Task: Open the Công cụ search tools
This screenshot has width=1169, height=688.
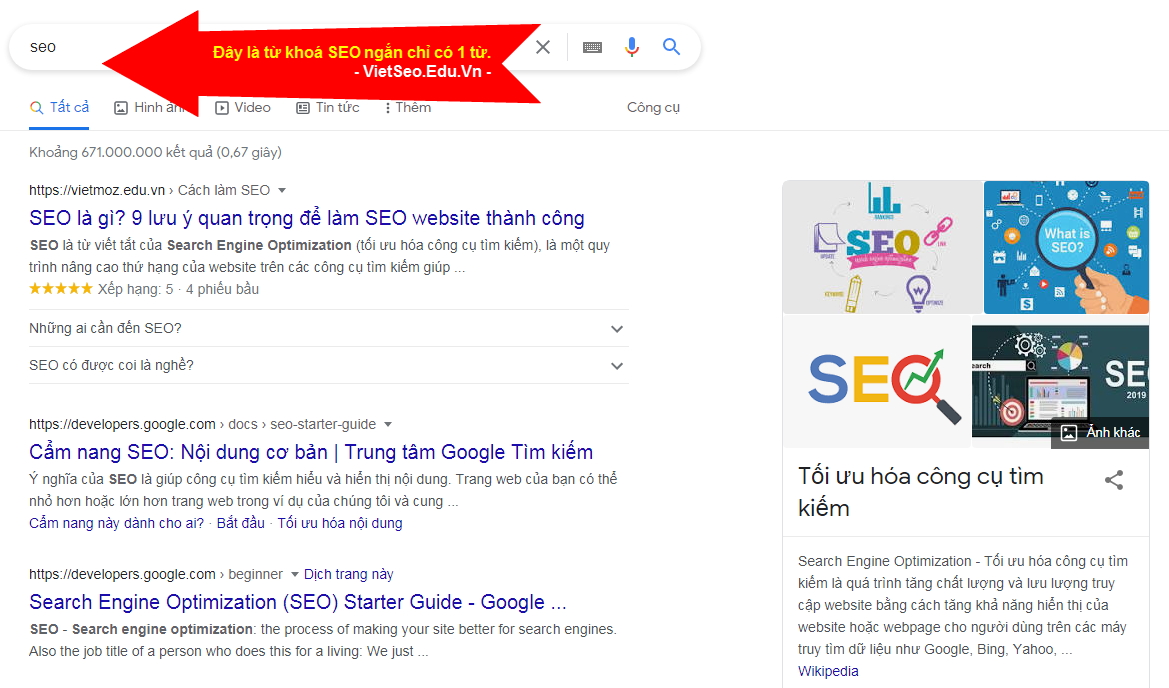Action: pyautogui.click(x=654, y=107)
